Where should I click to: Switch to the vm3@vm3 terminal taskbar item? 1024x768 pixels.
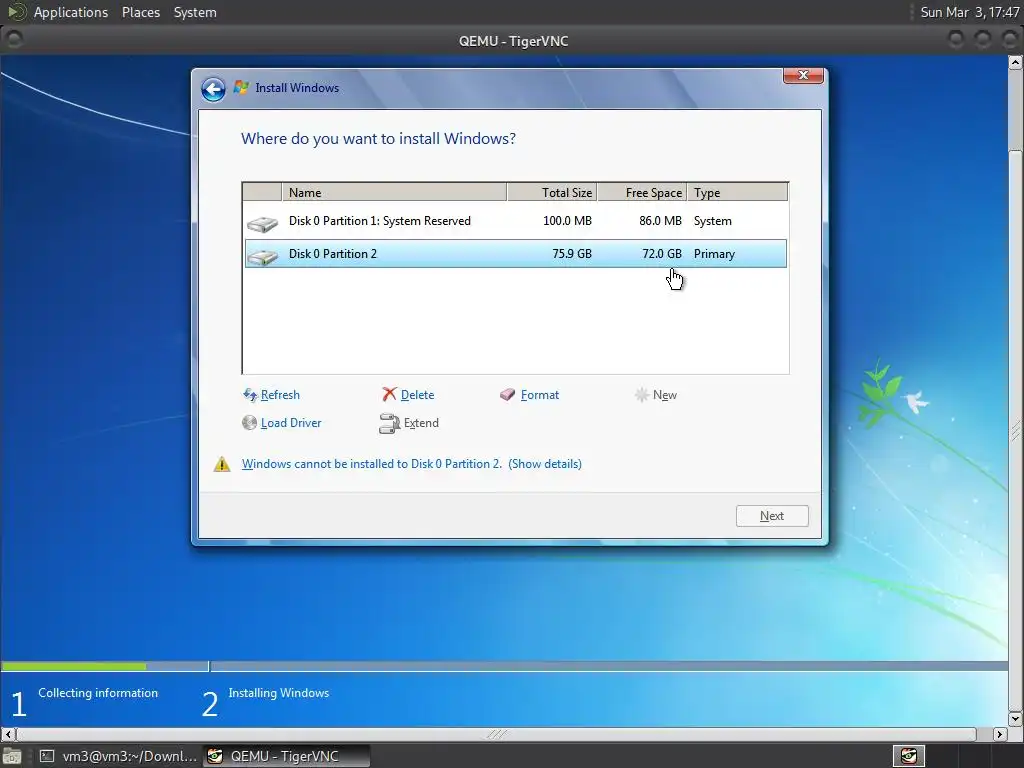click(x=118, y=756)
